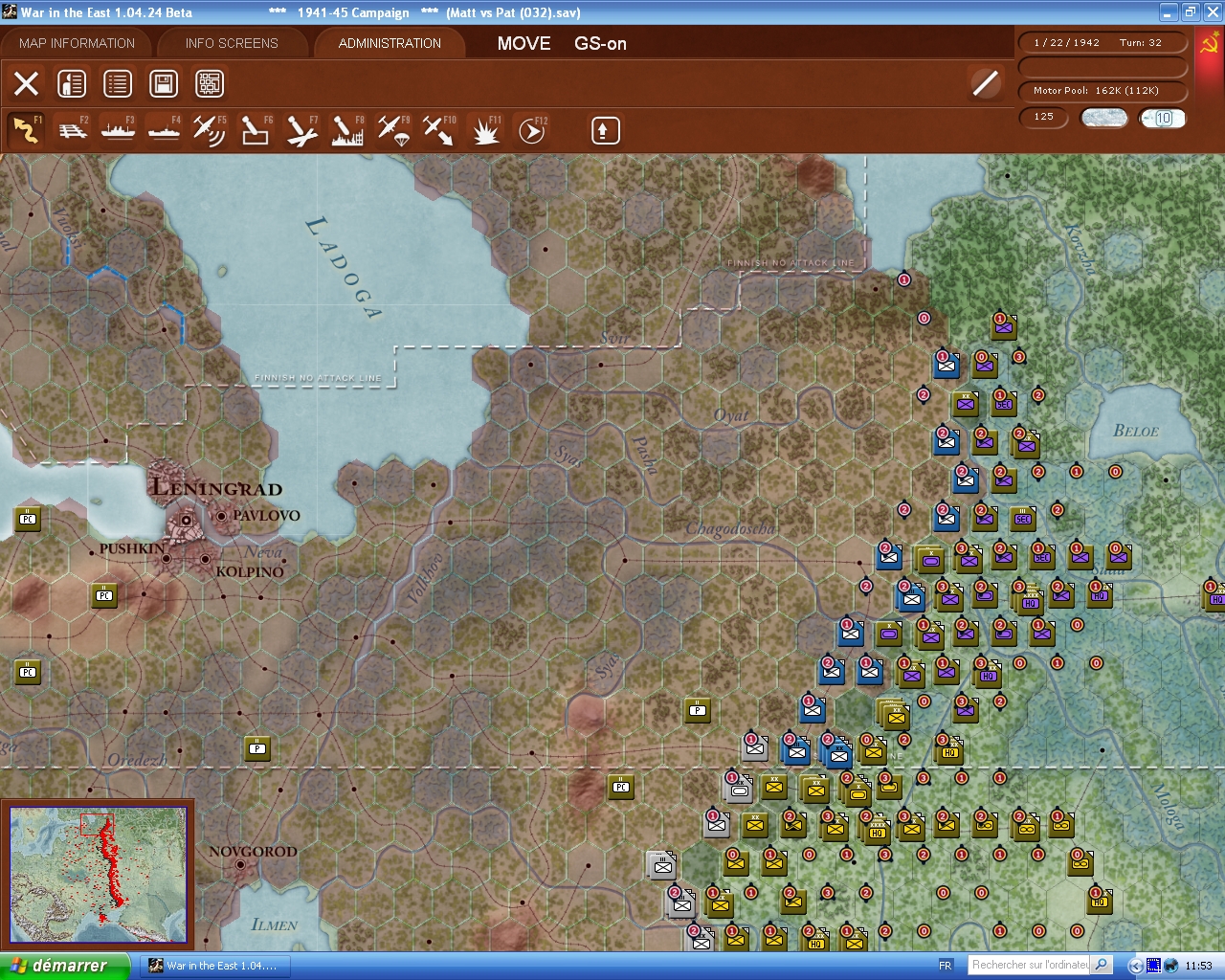Click War in the East taskbar button
Viewport: 1225px width, 980px height.
click(x=213, y=966)
